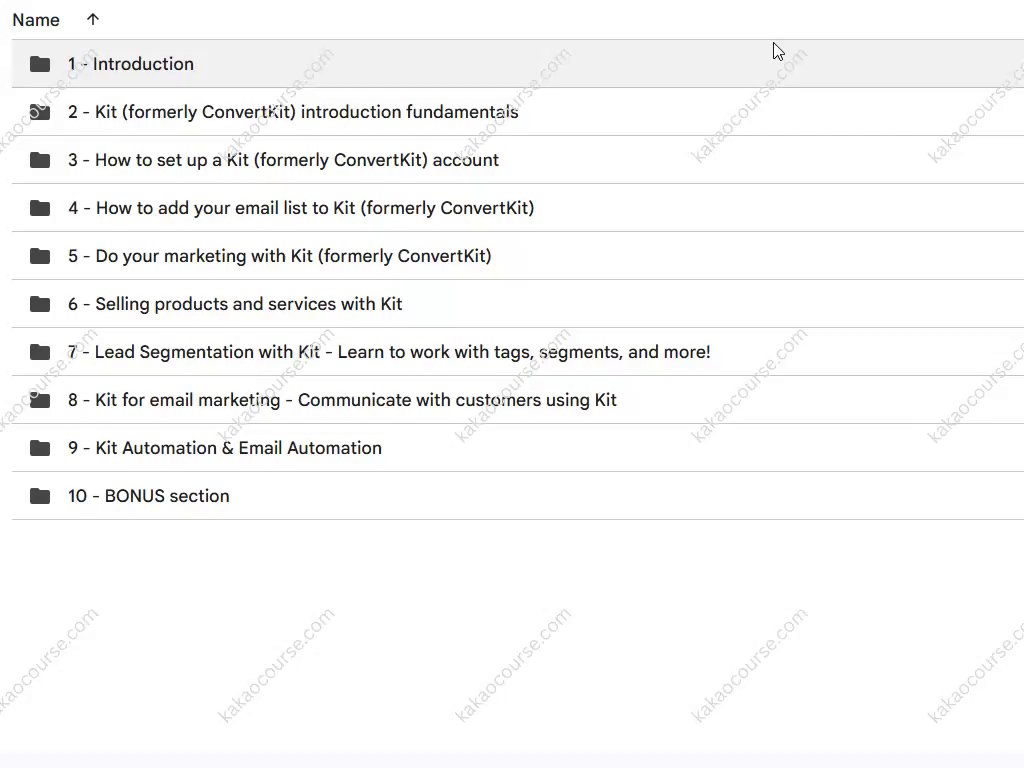Select the BONUS section folder icon
Screen dimensions: 1024x768
click(40, 496)
